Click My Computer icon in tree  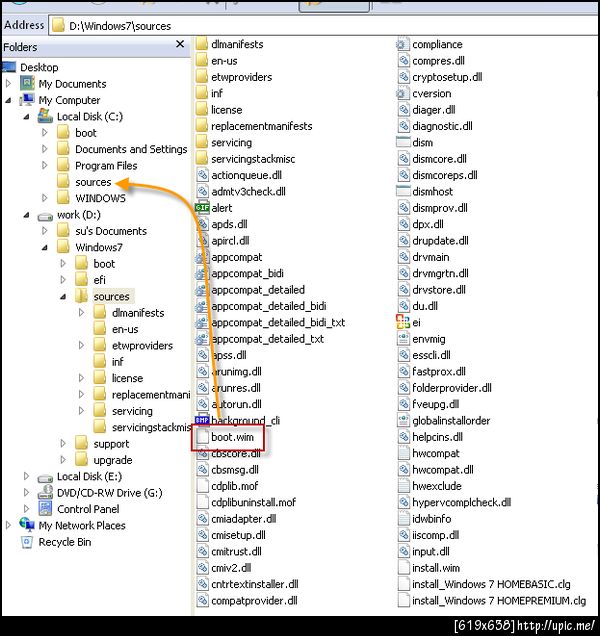click(27, 100)
